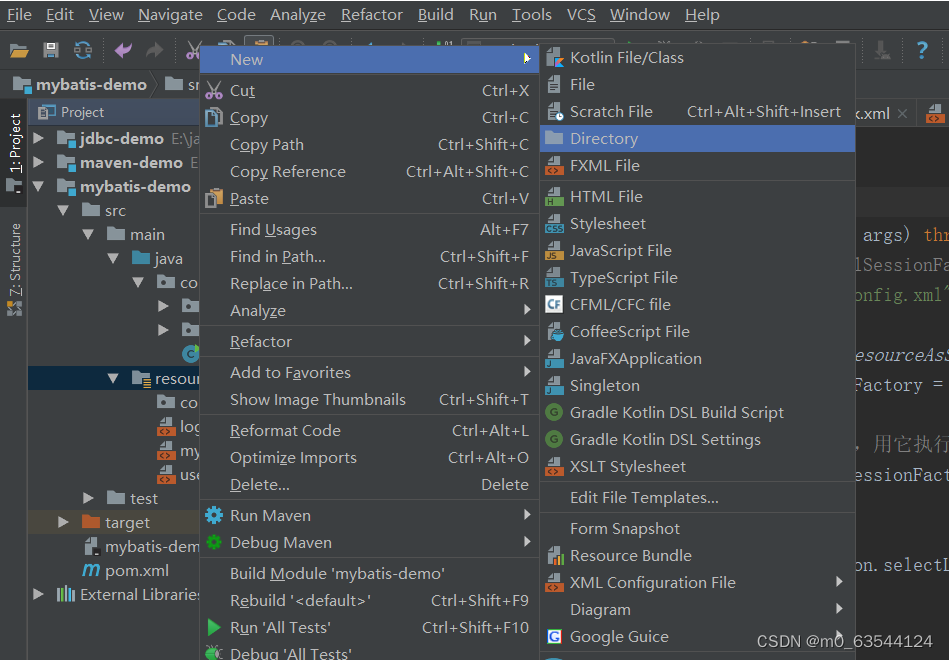This screenshot has width=949, height=660.
Task: Click the Synchronize refresh icon in the toolbar
Action: pos(82,49)
